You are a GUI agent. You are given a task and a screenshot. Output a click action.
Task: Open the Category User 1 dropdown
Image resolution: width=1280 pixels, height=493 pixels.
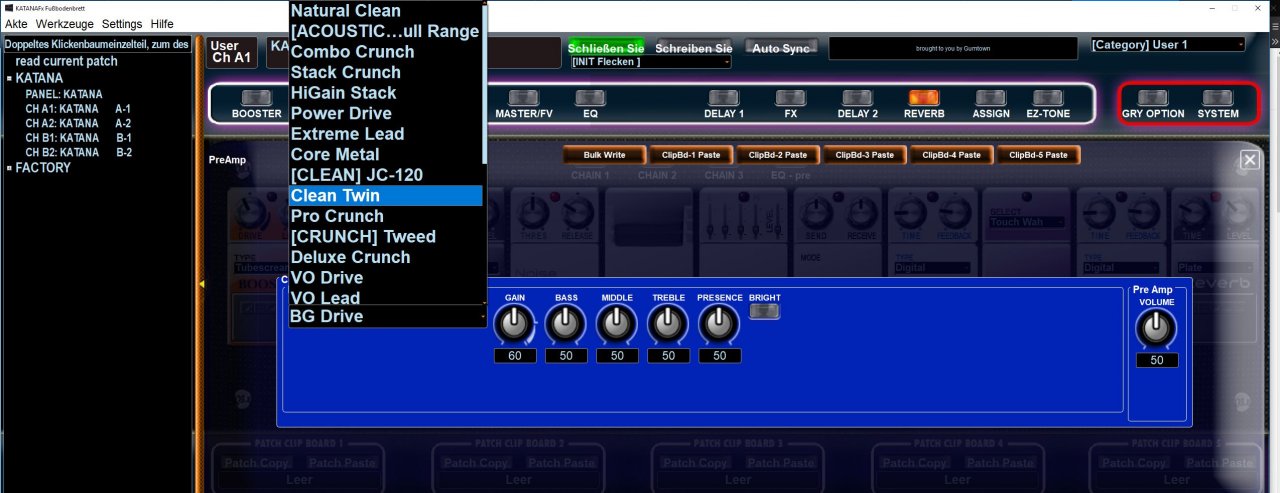(1167, 45)
